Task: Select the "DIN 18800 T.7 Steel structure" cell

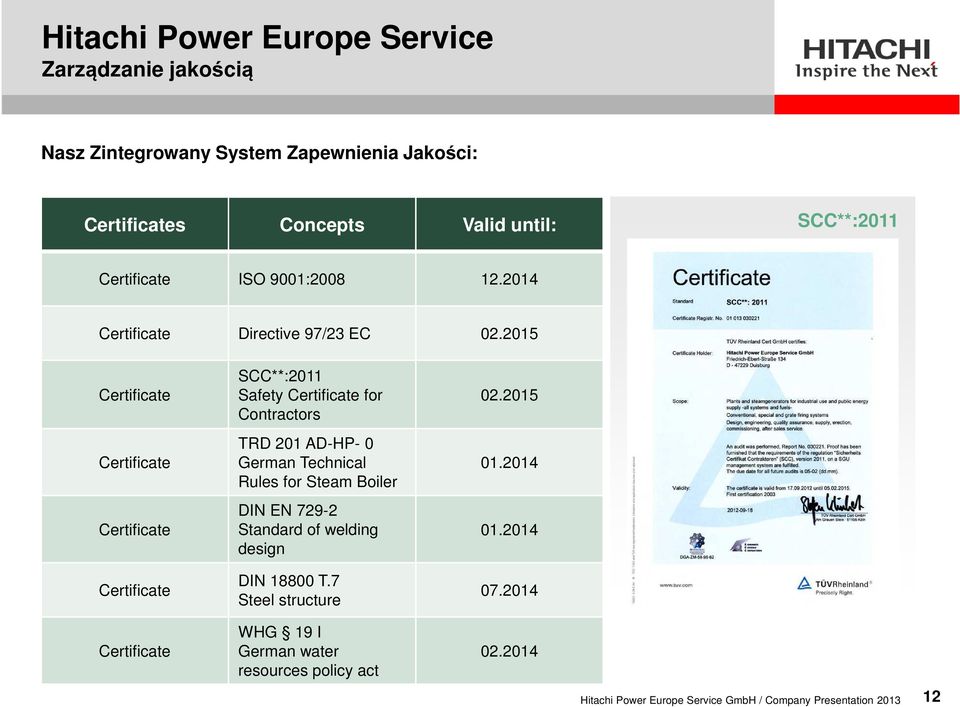Action: 322,590
